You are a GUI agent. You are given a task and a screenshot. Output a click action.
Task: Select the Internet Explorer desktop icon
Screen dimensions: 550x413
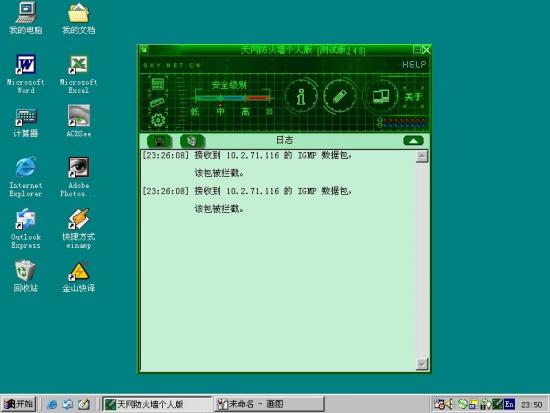coord(26,177)
